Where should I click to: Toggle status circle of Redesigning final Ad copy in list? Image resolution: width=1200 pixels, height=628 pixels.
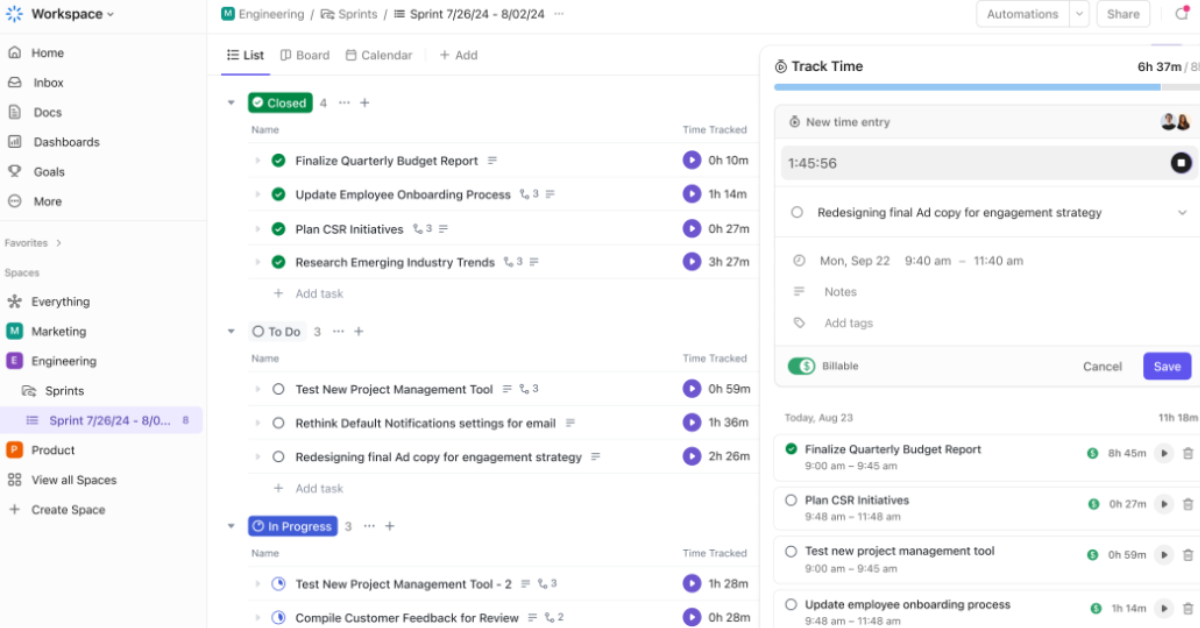pyautogui.click(x=279, y=457)
